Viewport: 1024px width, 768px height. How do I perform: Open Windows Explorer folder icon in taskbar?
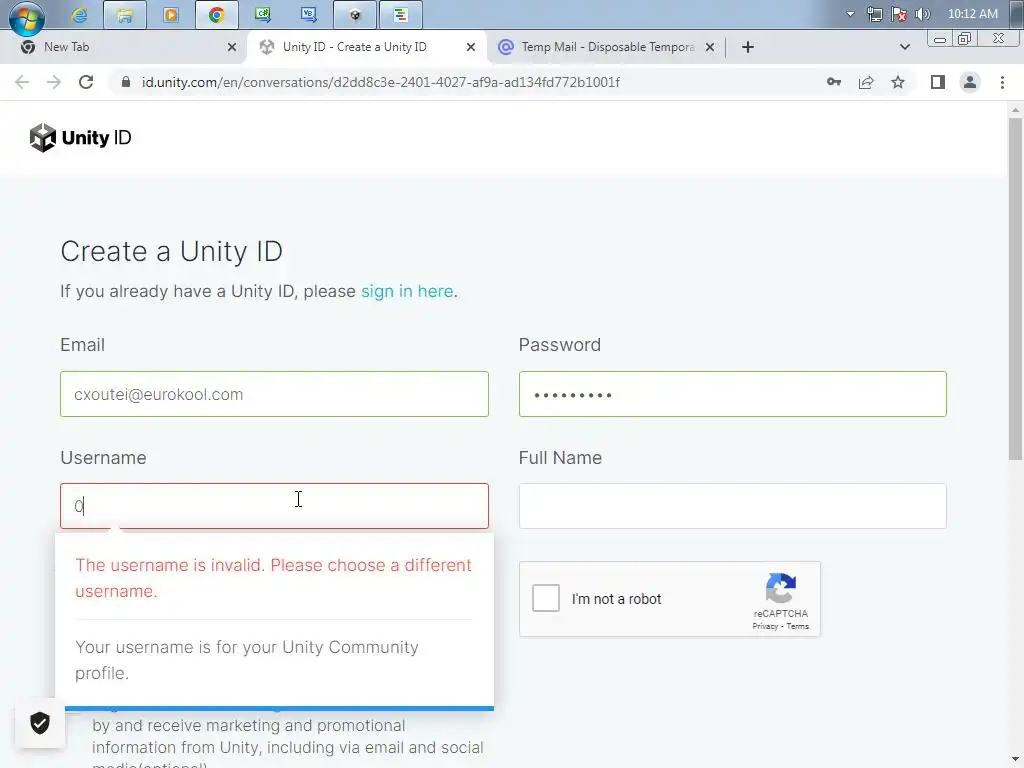(x=125, y=15)
